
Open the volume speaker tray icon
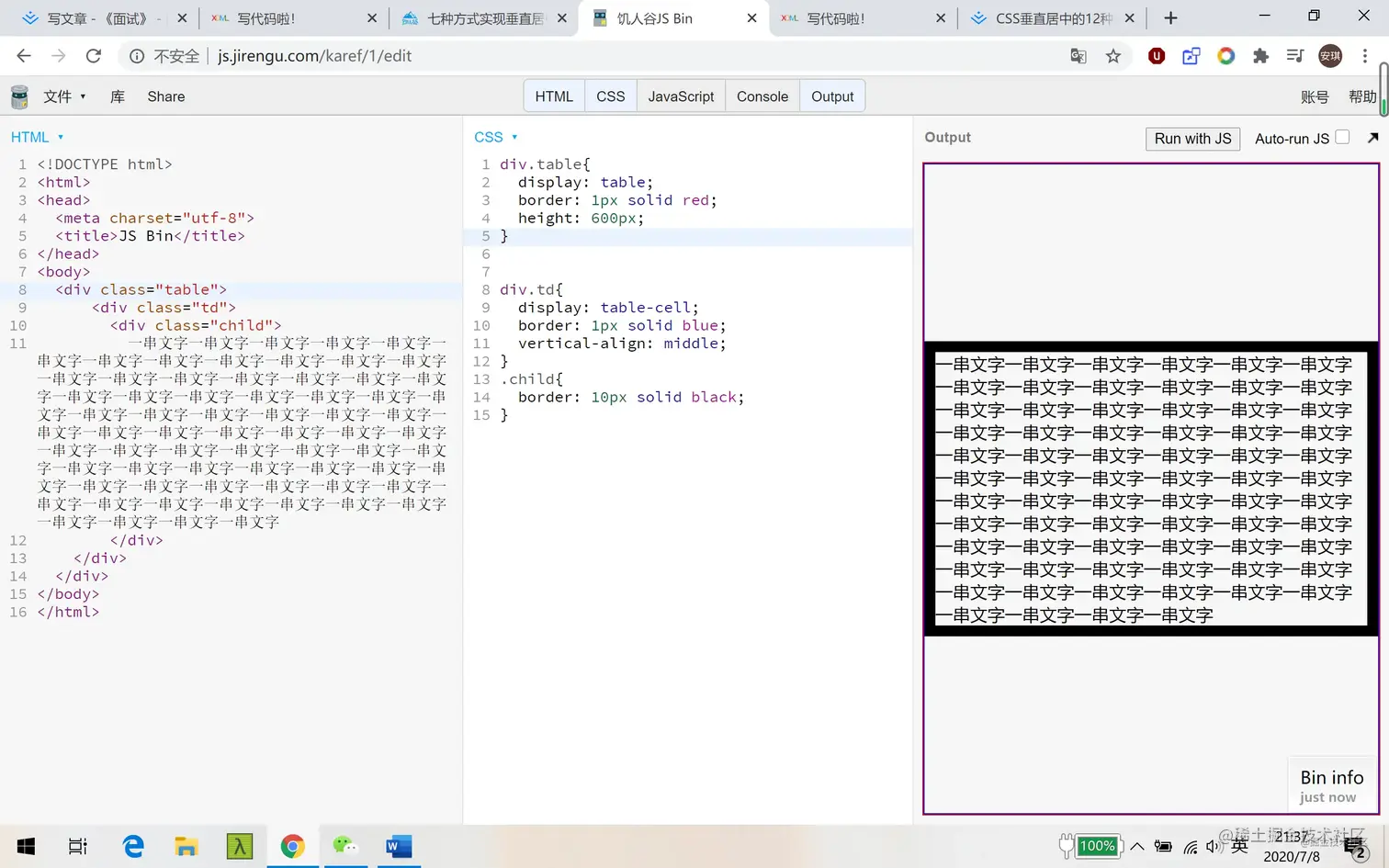coord(1214,846)
